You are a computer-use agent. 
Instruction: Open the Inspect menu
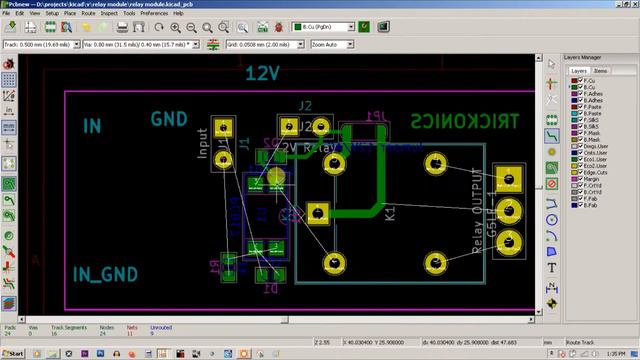point(109,13)
